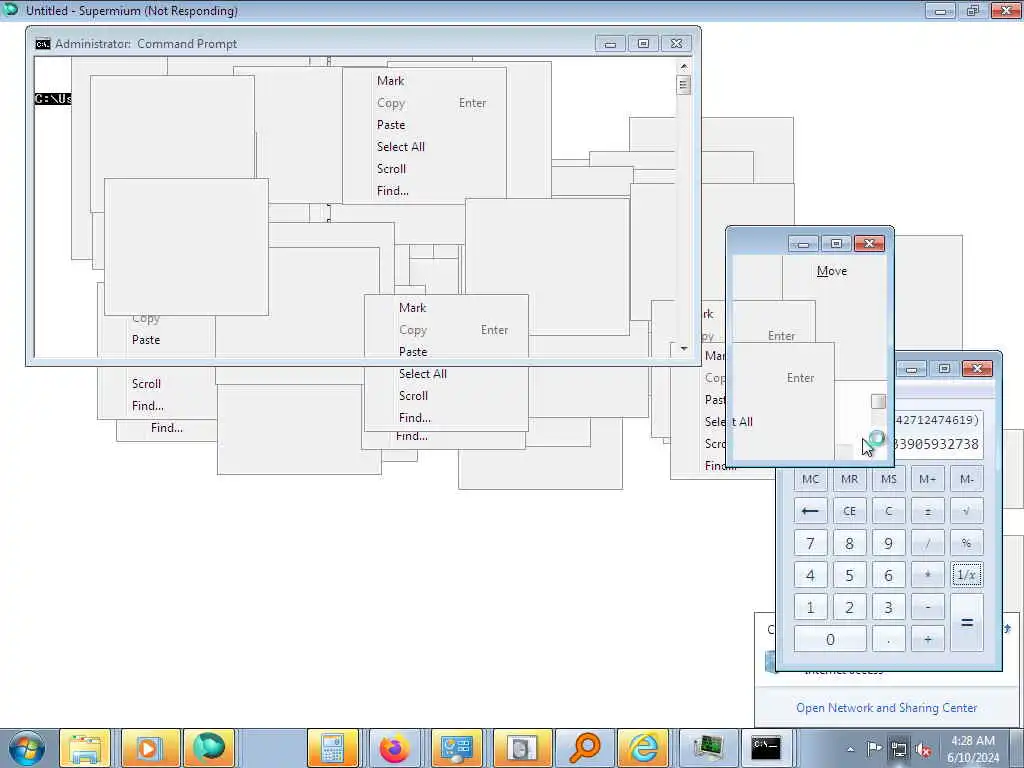Click the C clear key in Calculator
Screen dimensions: 1024x768
tap(889, 511)
